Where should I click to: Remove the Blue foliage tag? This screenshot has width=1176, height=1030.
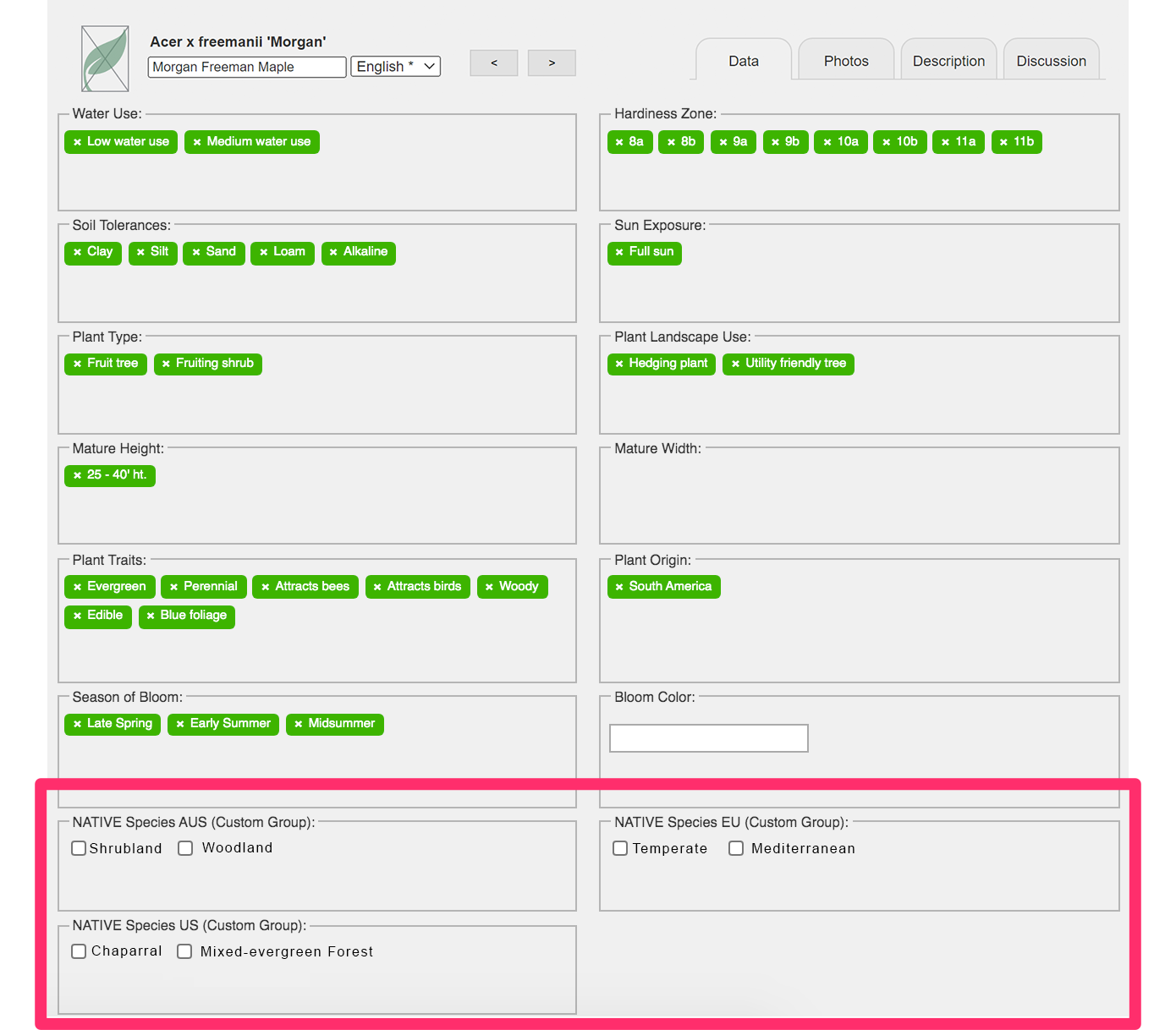(x=151, y=616)
